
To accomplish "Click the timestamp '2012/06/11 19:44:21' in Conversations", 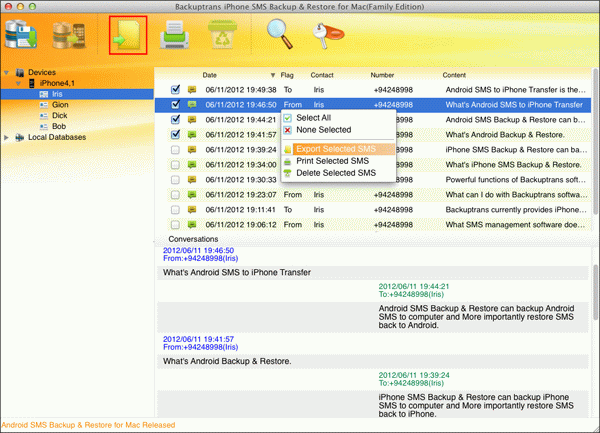I will [x=414, y=286].
